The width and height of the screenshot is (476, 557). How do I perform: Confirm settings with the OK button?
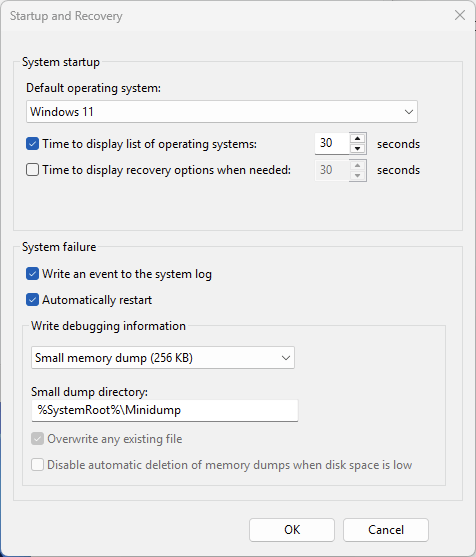pyautogui.click(x=292, y=530)
